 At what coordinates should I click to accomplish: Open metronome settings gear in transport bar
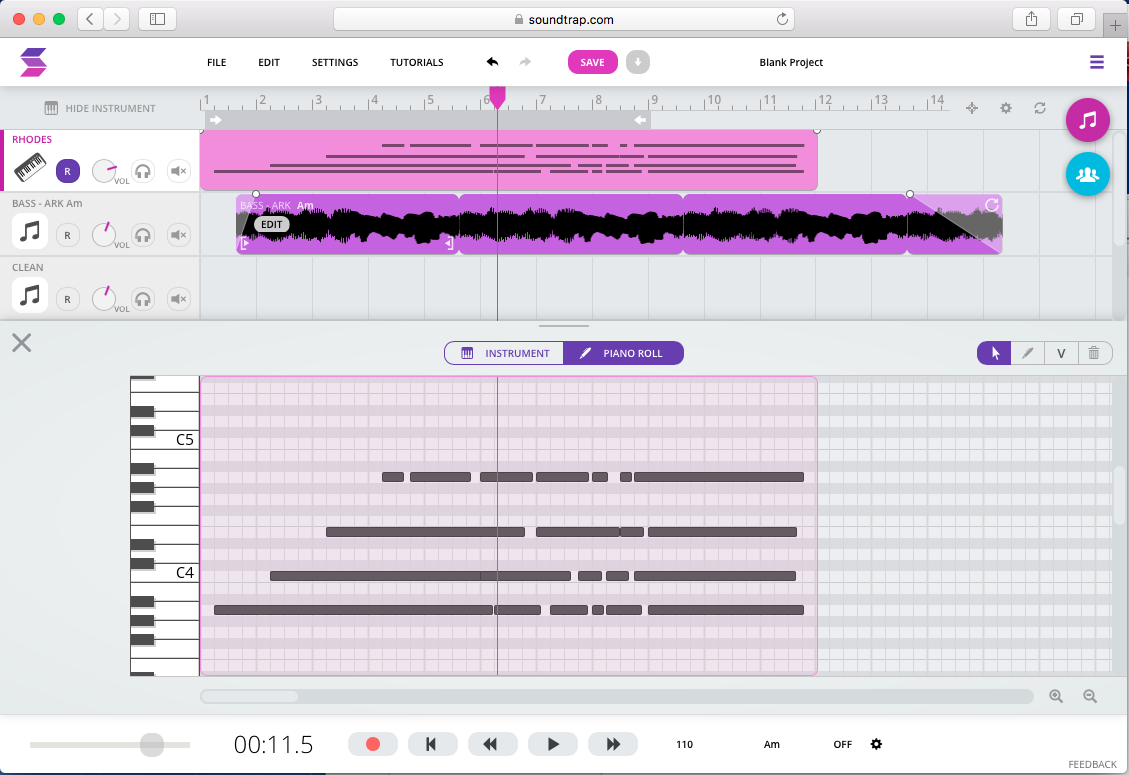pyautogui.click(x=877, y=744)
